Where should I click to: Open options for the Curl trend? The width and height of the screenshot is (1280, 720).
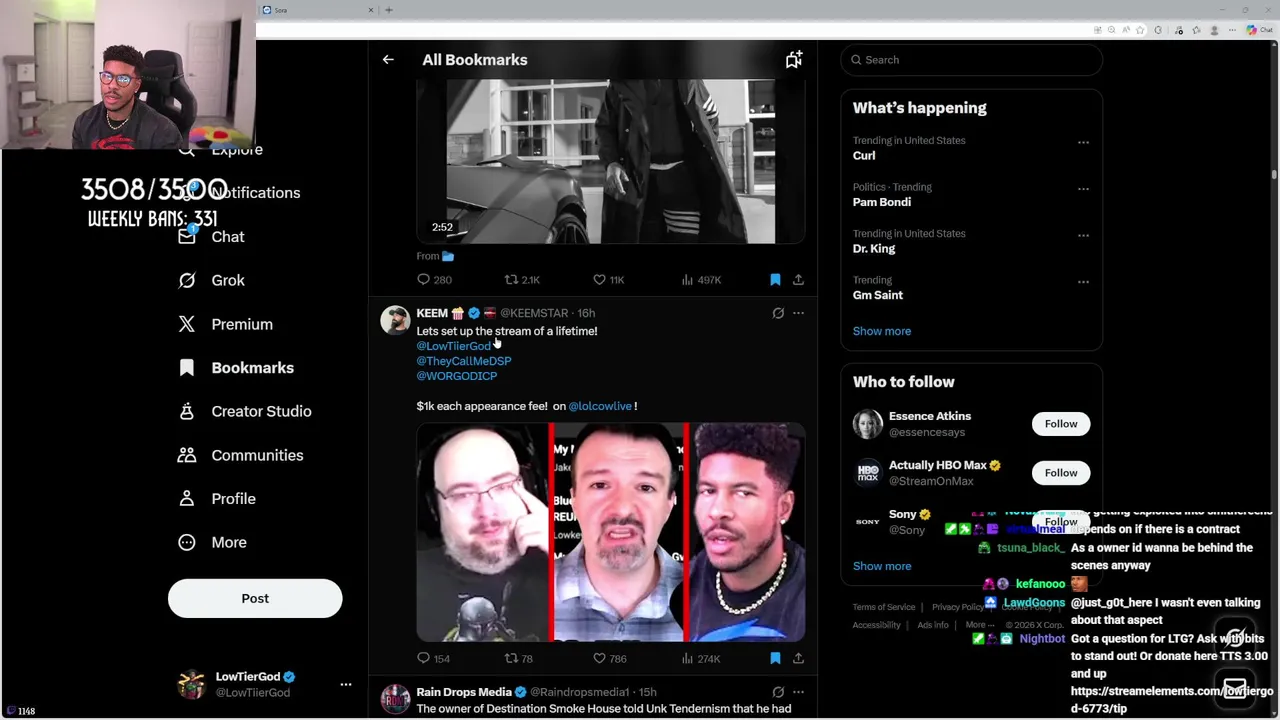[1083, 142]
